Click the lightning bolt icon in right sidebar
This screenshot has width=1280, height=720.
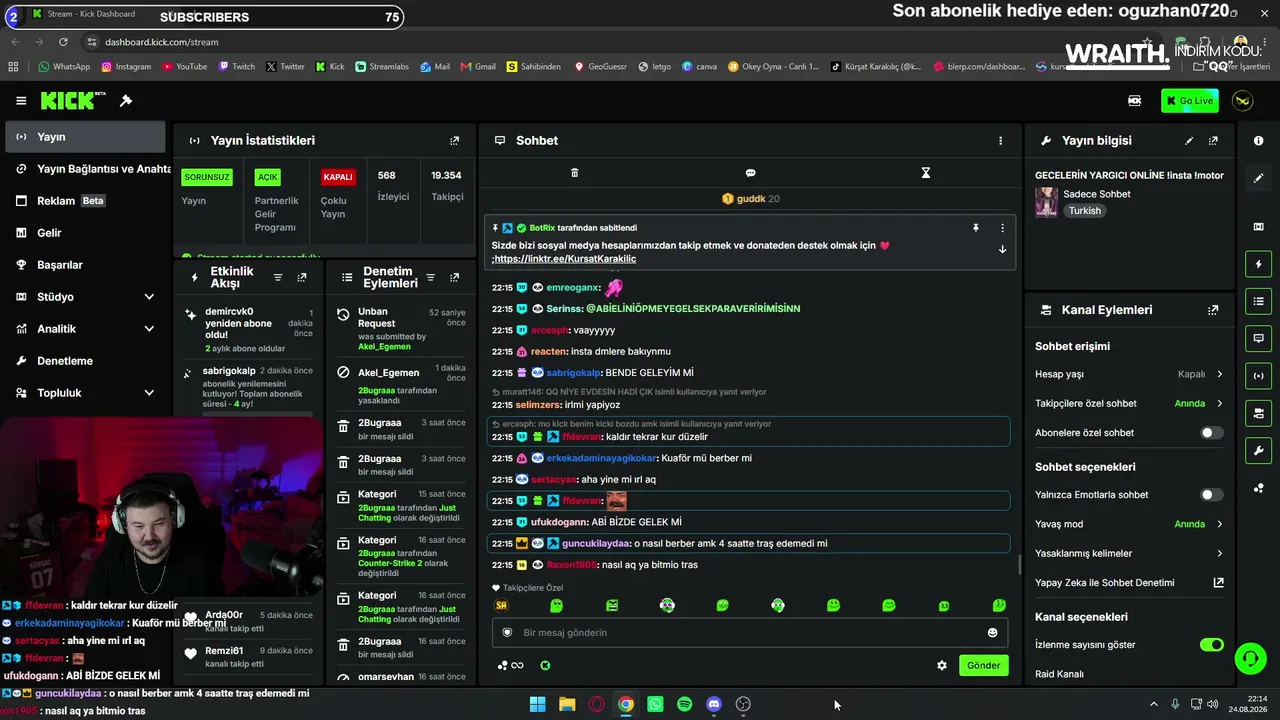(1258, 264)
